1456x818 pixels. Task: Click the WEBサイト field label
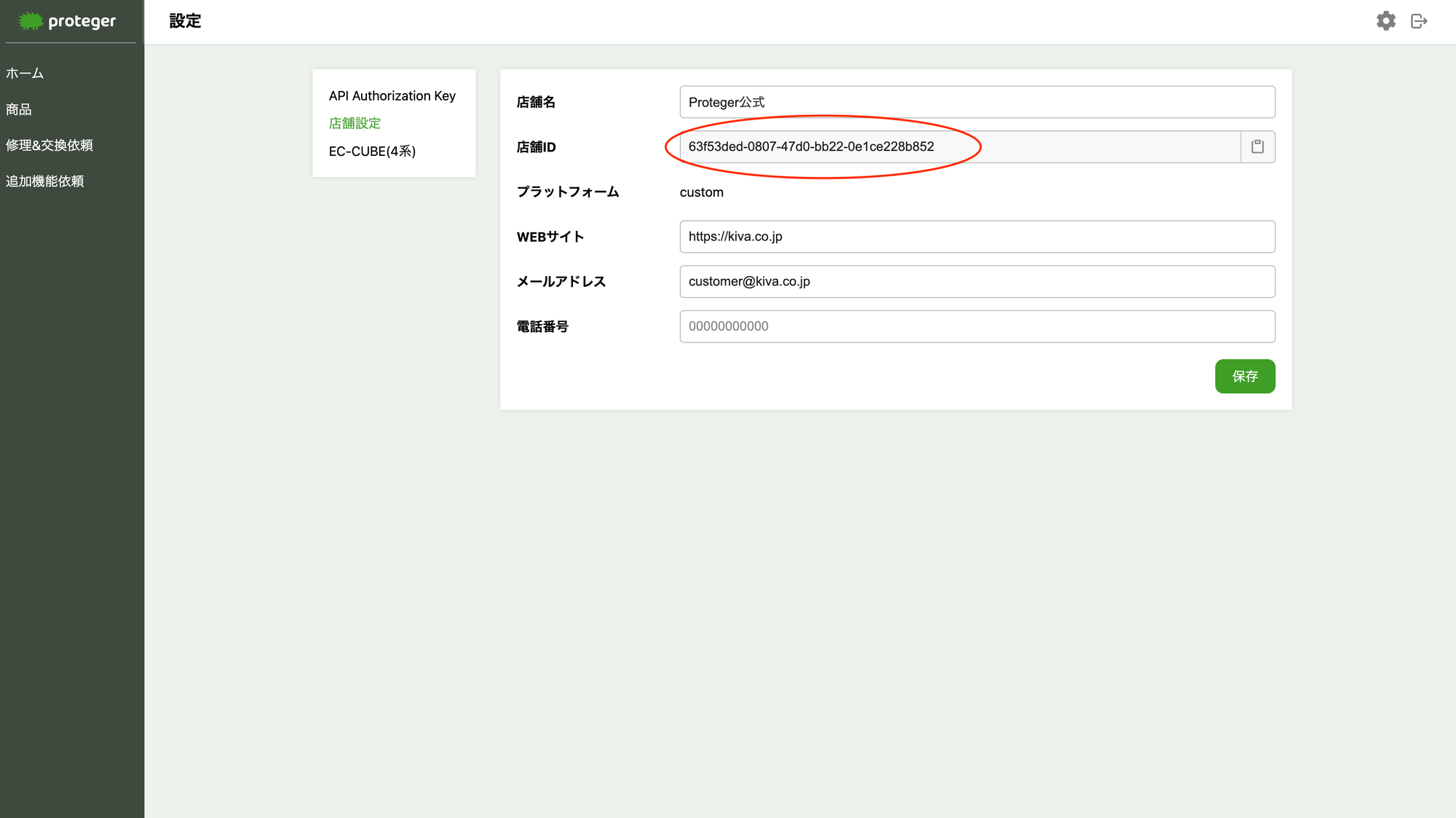pos(550,237)
